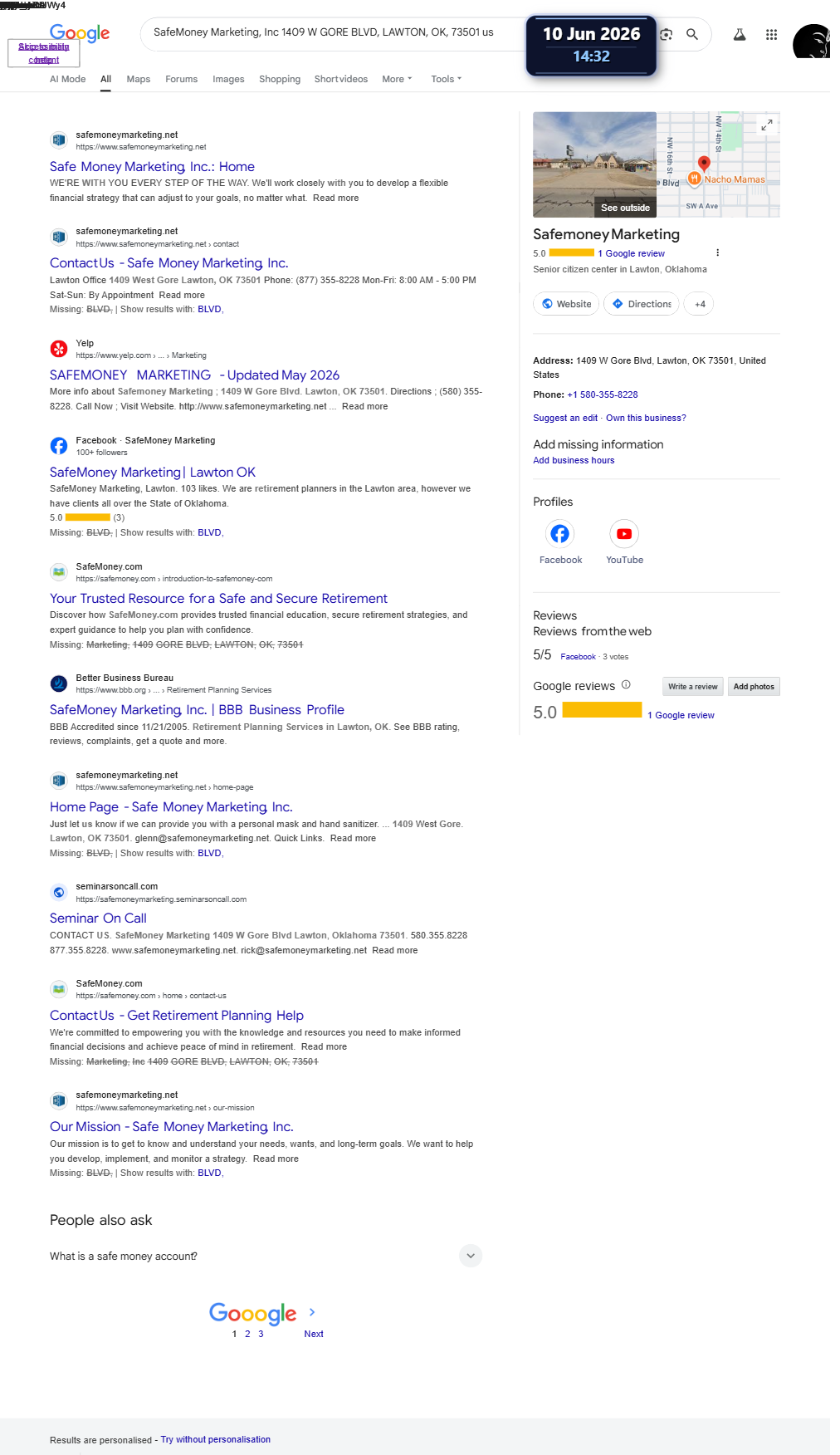Click the search by image icon
Image resolution: width=840 pixels, height=1455 pixels.
pos(666,34)
